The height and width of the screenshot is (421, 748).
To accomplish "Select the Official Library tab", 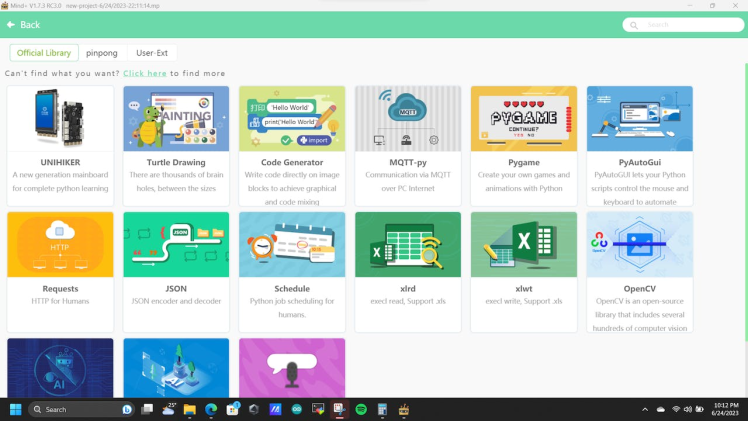I will point(44,52).
